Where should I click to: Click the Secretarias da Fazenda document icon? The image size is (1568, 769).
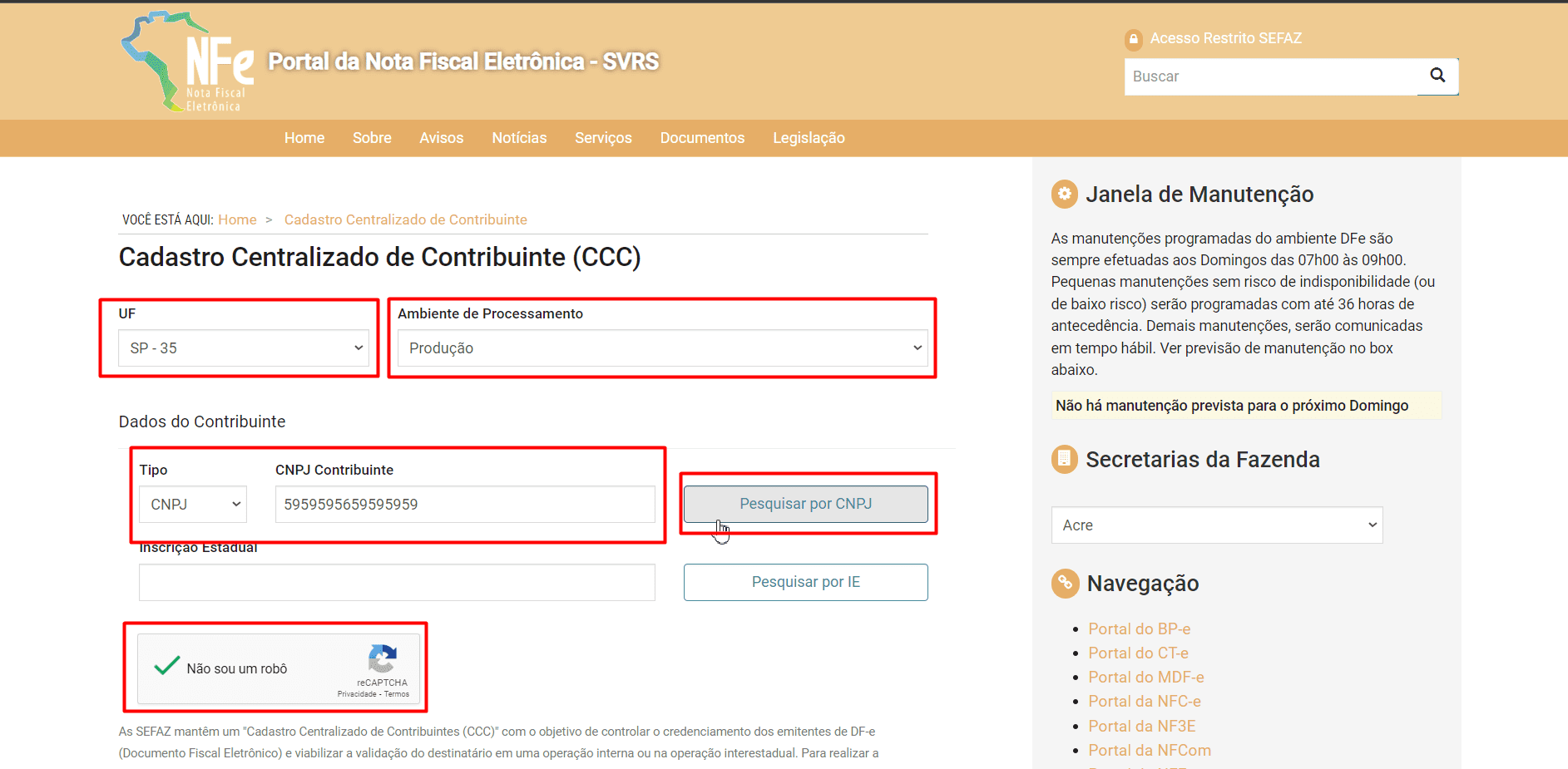tap(1064, 459)
